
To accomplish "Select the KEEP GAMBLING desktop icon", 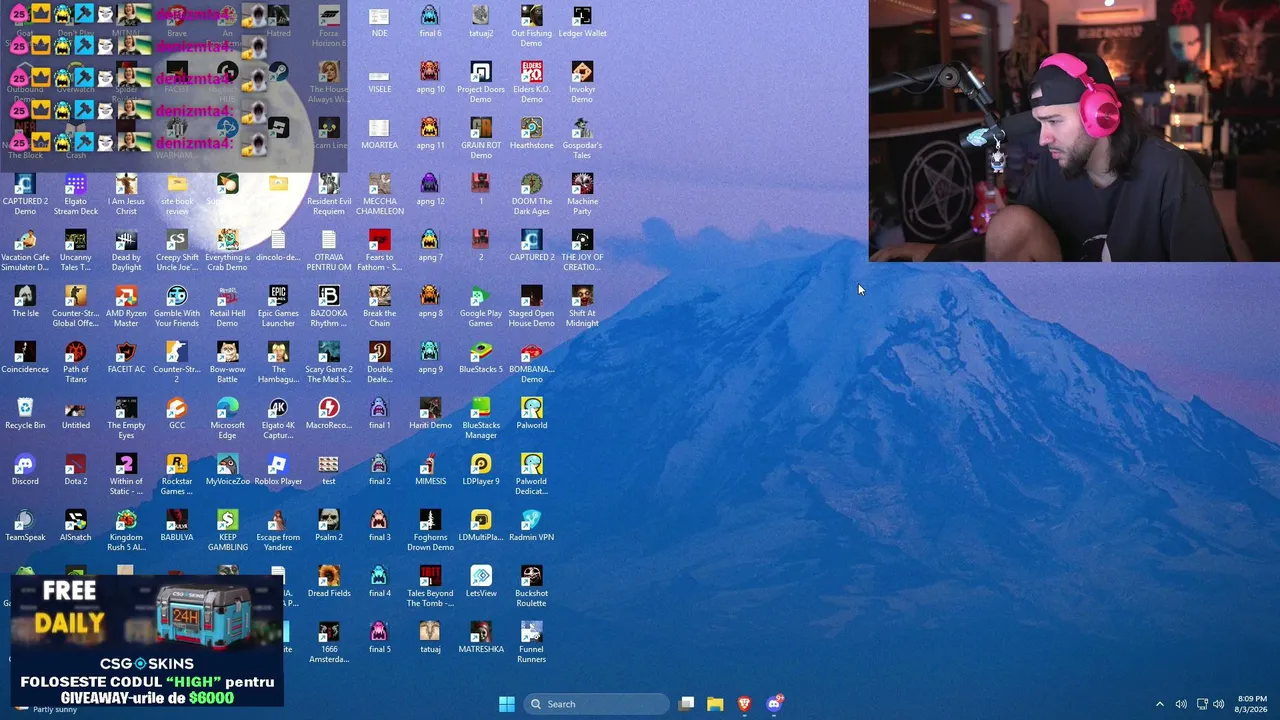I will [x=227, y=531].
